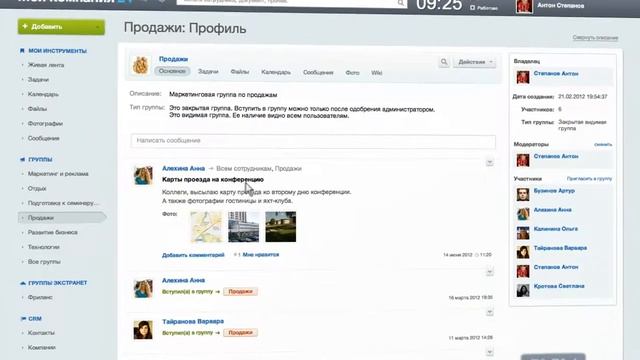Screen dimensions: 640x360
Task: Open Живая лента in sidebar
Action: [46, 65]
